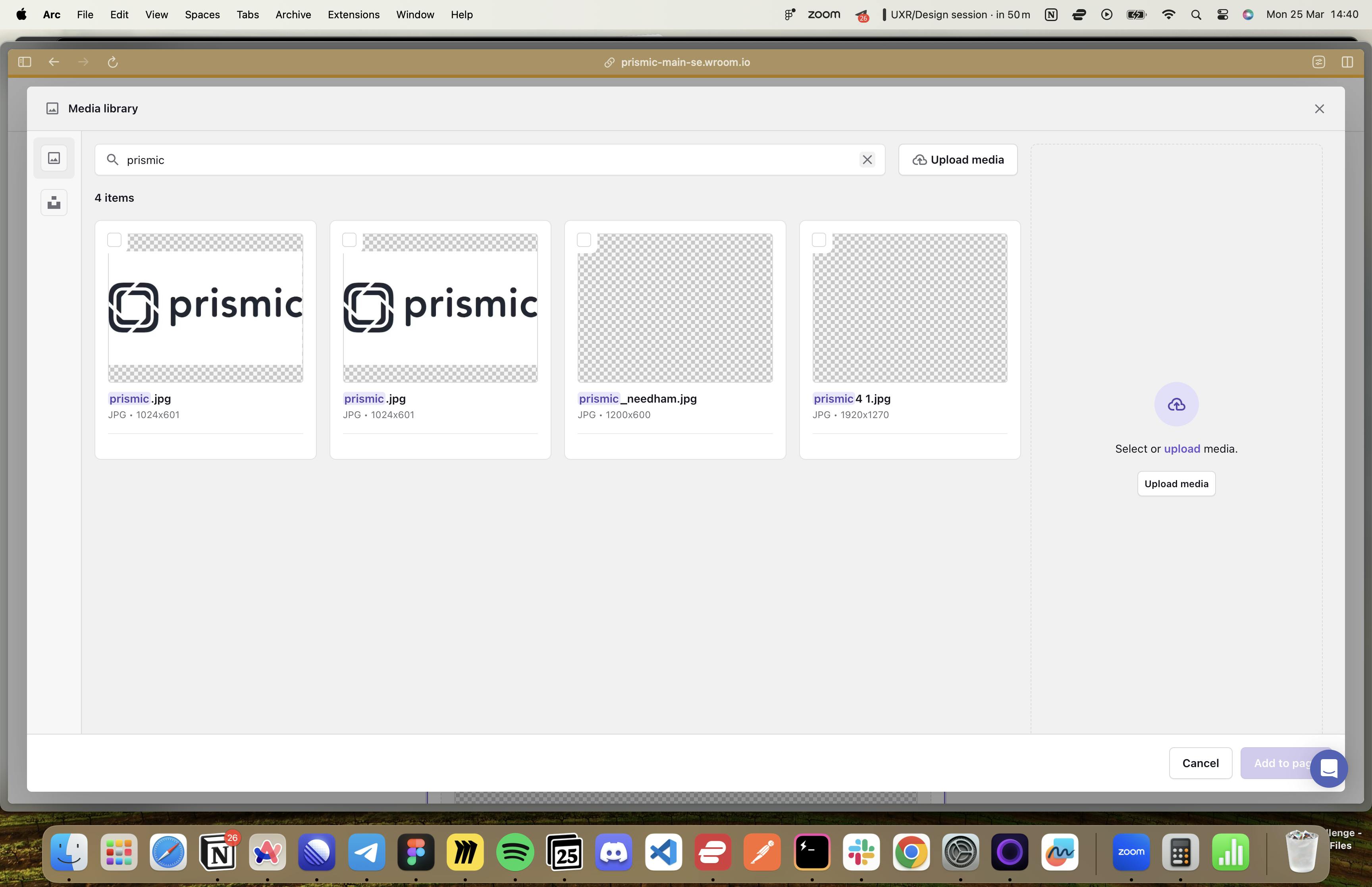Screen dimensions: 1372x887
Task: Open the Extensions menu
Action: point(353,14)
